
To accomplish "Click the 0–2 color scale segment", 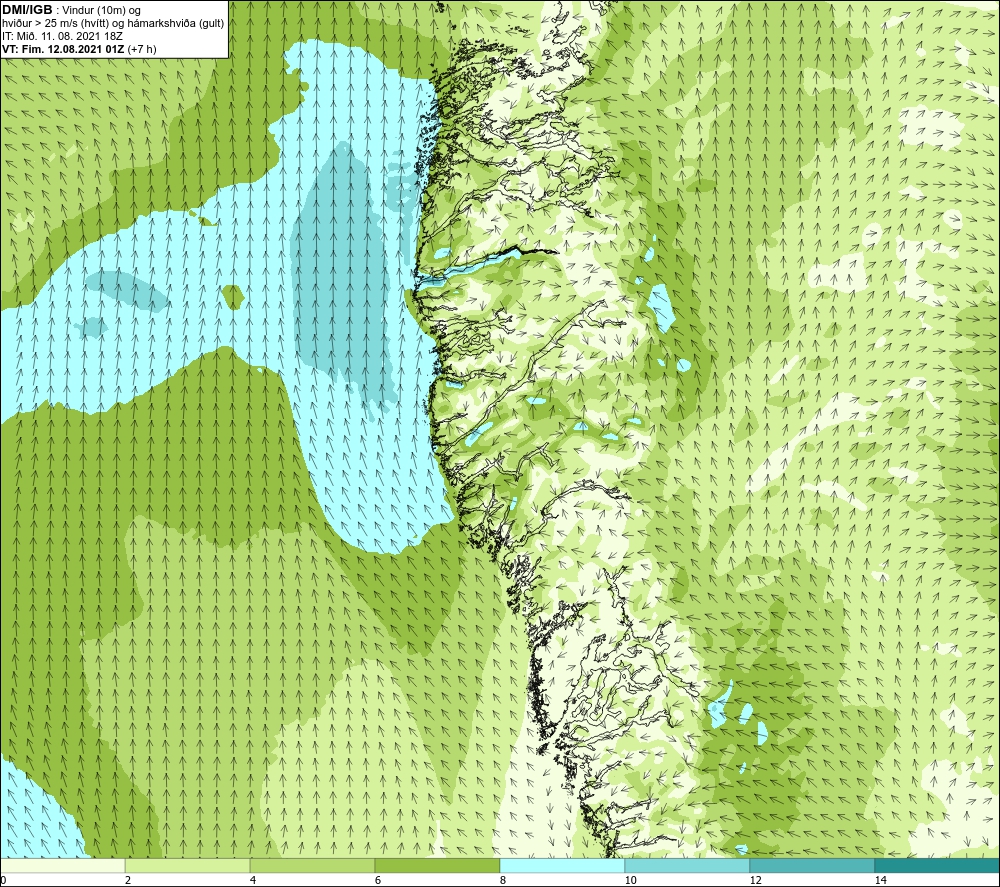I will 62,866.
